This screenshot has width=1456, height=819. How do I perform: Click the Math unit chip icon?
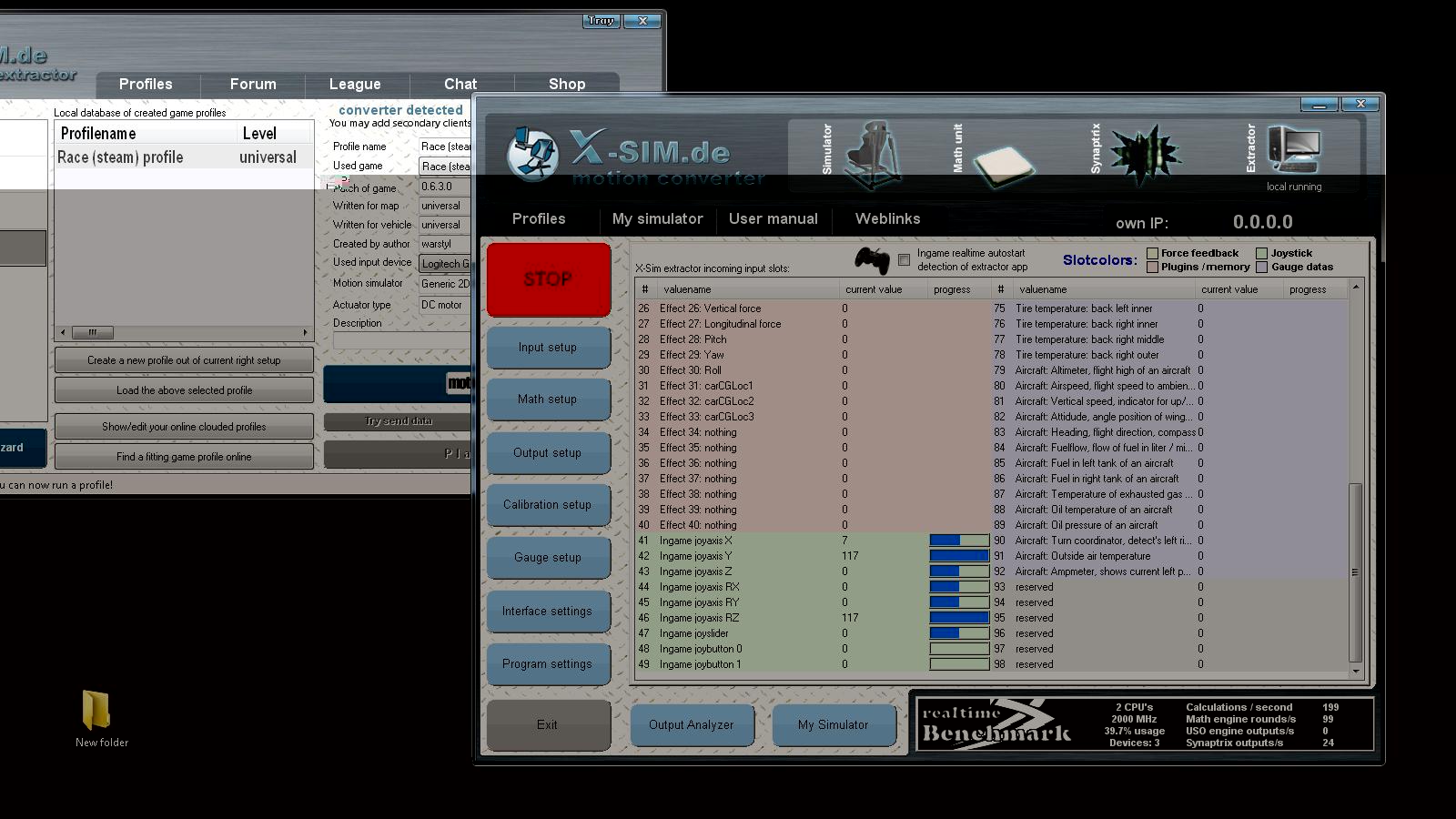pos(1004,164)
